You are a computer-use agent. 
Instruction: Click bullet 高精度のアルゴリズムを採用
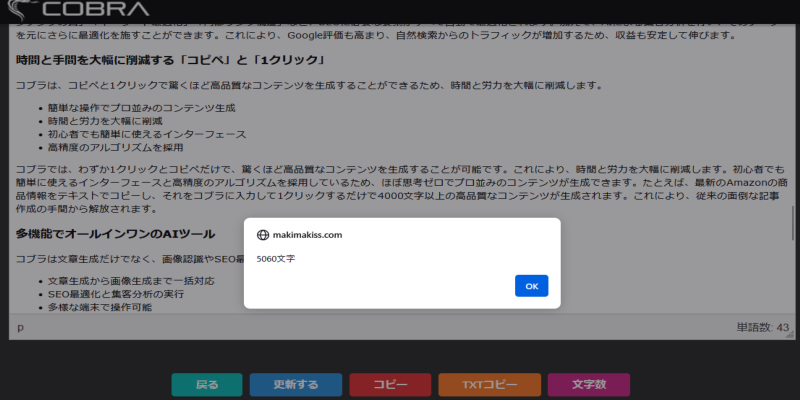coord(116,148)
